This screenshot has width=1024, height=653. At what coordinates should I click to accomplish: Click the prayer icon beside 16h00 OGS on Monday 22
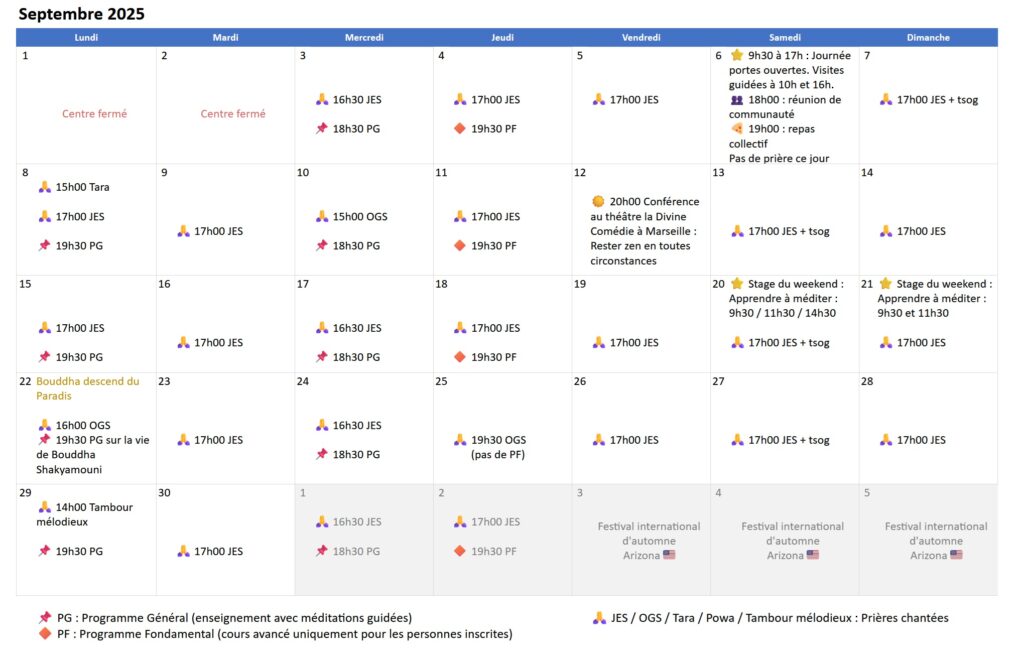[44, 425]
